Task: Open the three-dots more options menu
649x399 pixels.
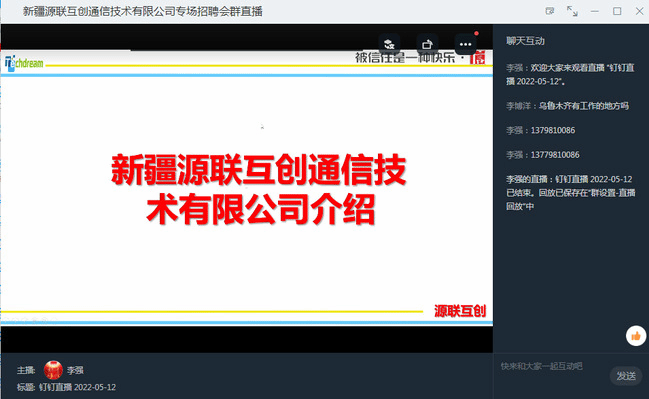Action: [x=465, y=44]
